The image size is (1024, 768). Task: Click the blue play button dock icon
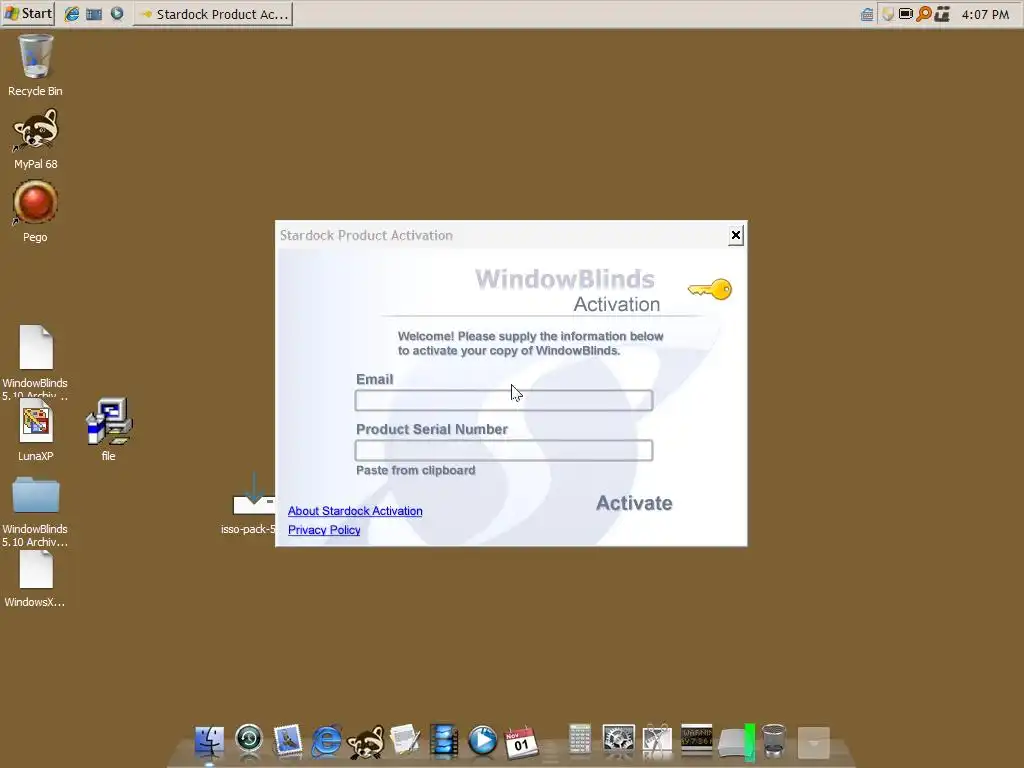tap(483, 741)
